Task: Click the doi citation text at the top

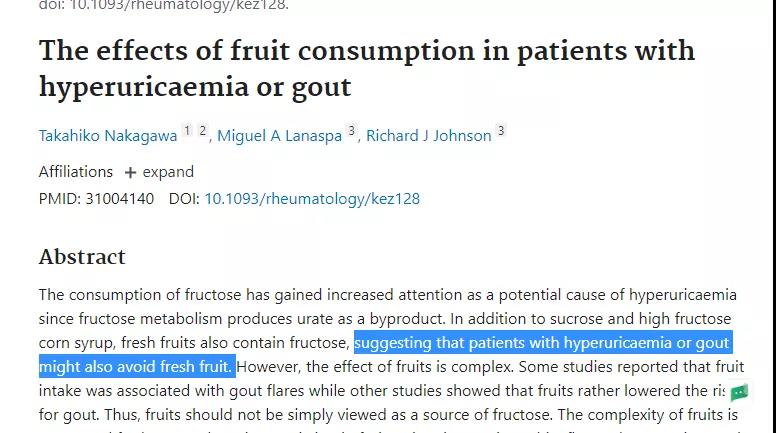Action: [164, 5]
